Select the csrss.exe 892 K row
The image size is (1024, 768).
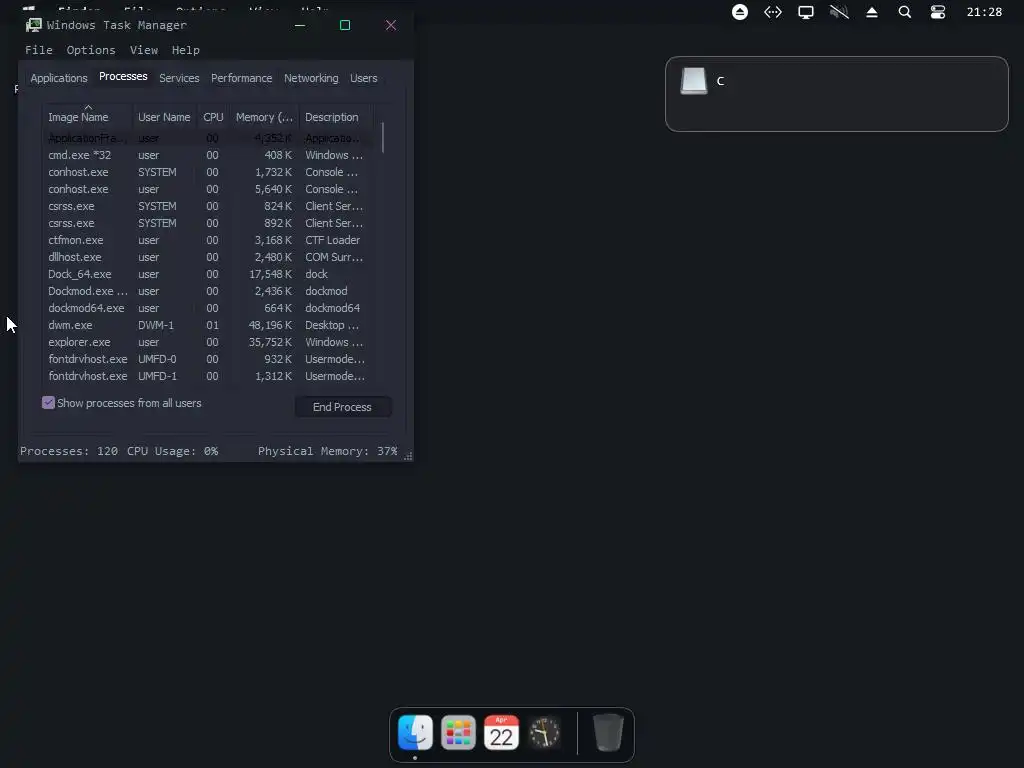click(x=208, y=223)
